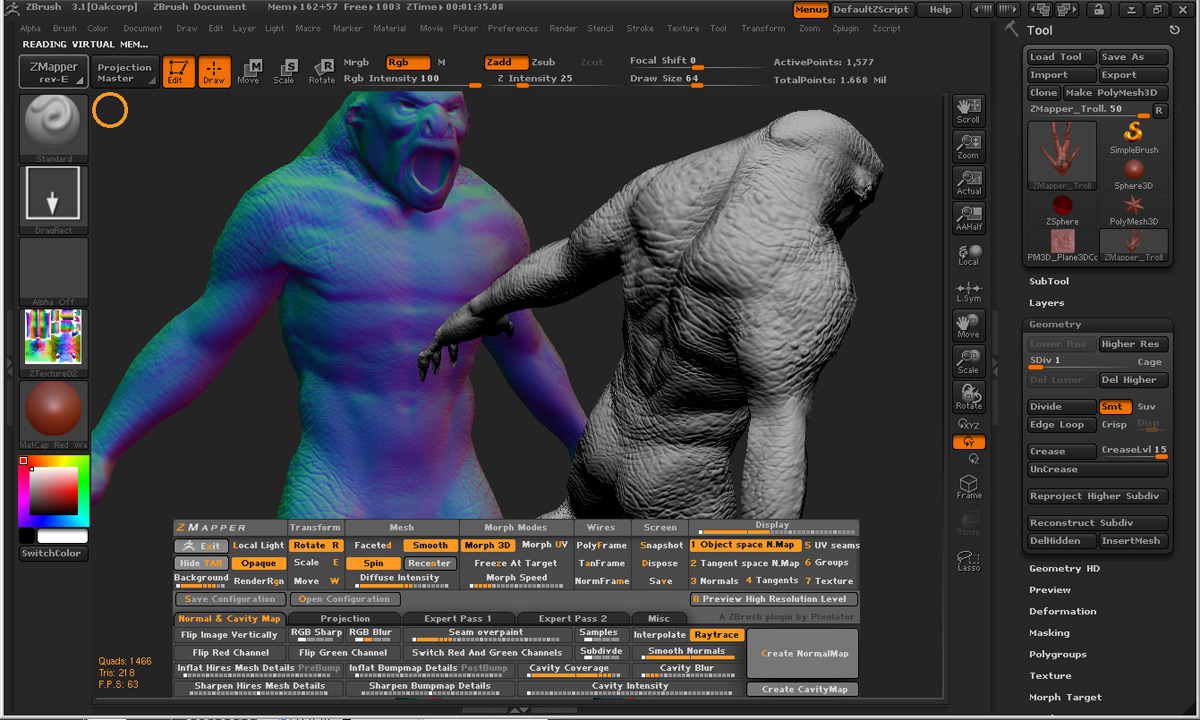
Task: Click the Load Tool button
Action: click(1062, 57)
